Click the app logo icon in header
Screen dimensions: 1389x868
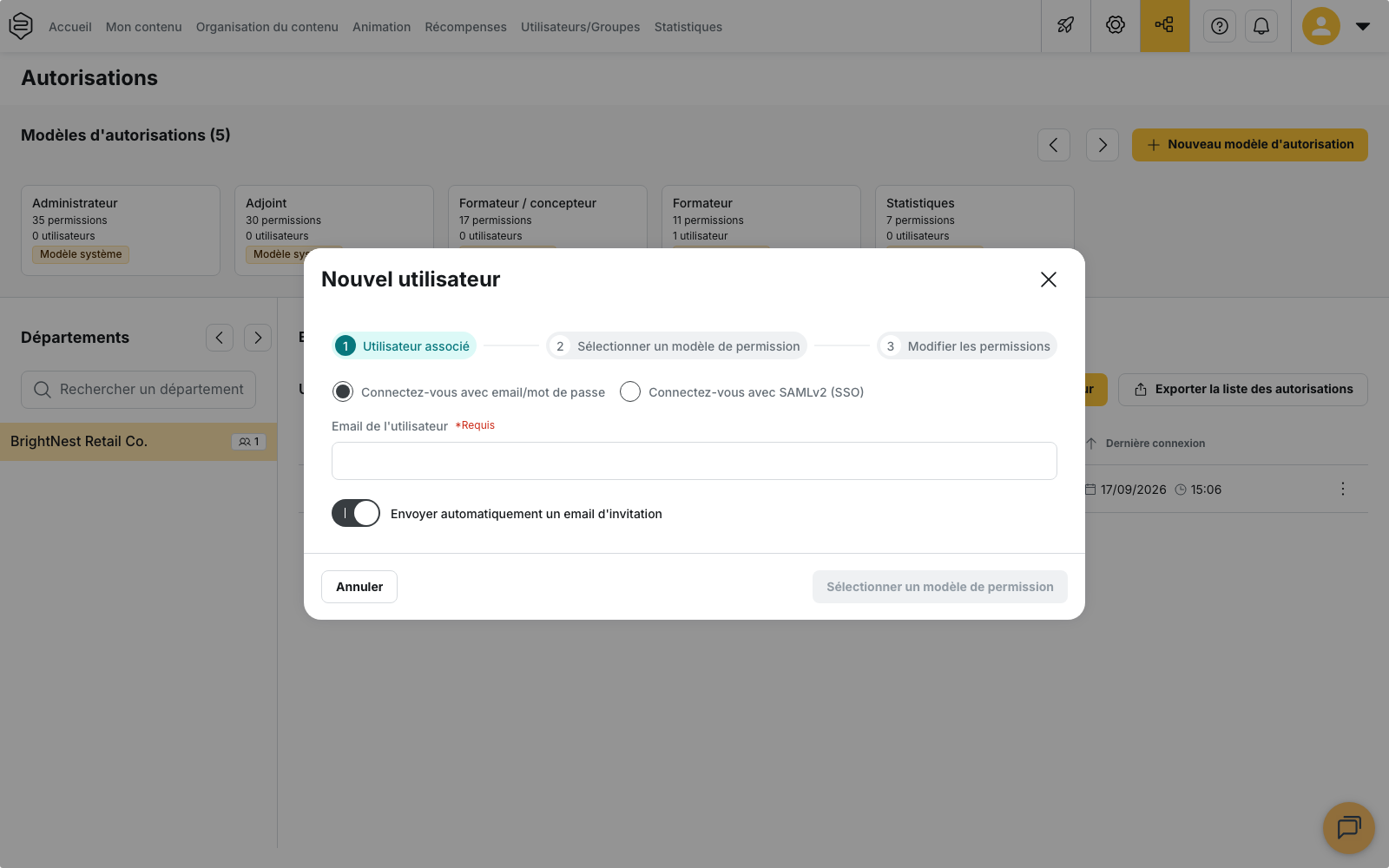coord(21,26)
